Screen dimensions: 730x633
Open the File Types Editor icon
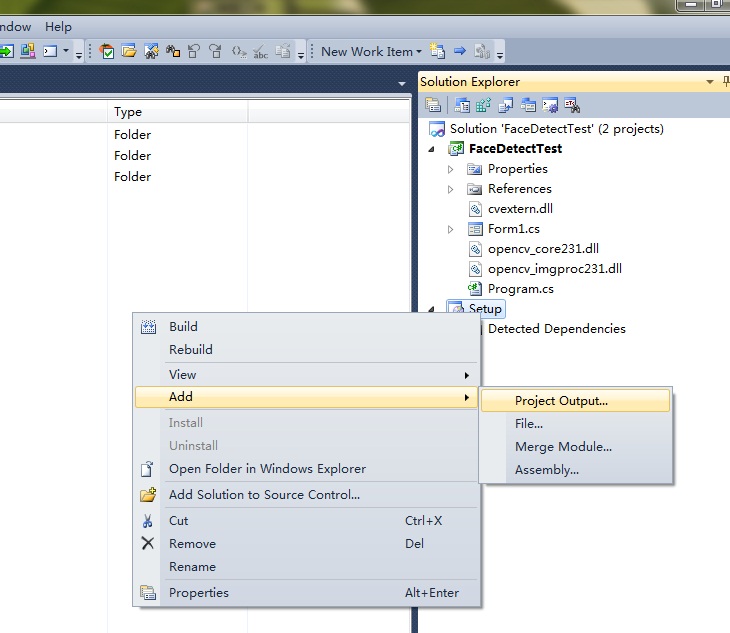pyautogui.click(x=506, y=105)
